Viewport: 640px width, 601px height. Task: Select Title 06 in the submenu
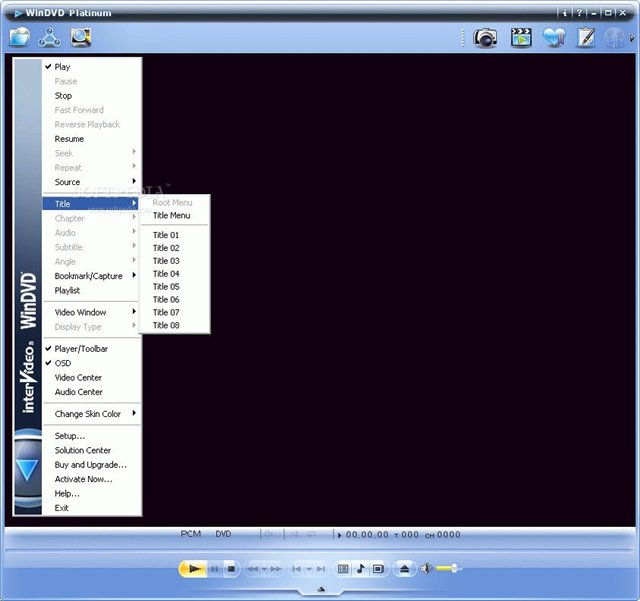coord(175,299)
